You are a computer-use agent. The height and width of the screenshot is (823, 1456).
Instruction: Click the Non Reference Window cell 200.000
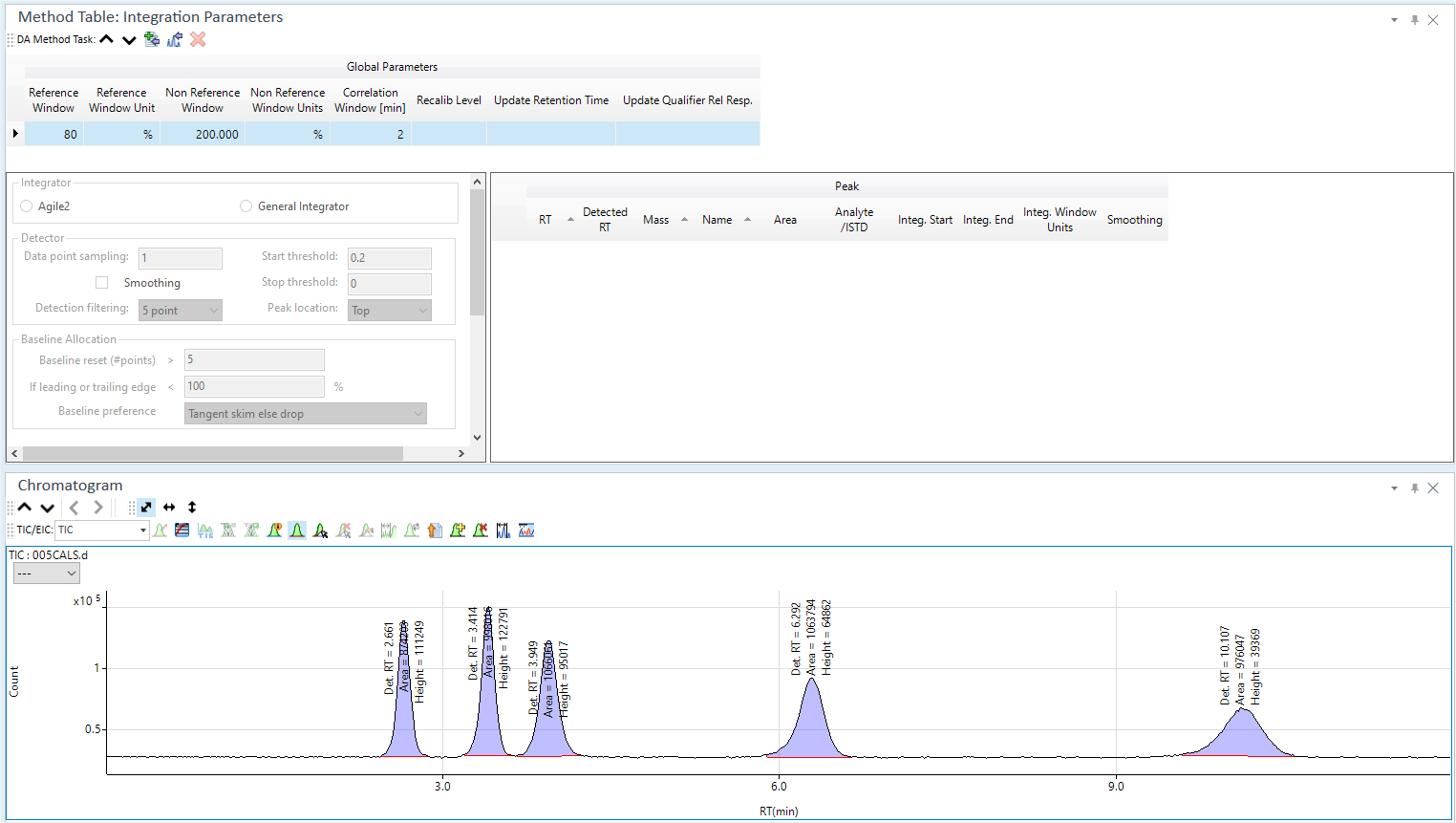click(x=203, y=134)
